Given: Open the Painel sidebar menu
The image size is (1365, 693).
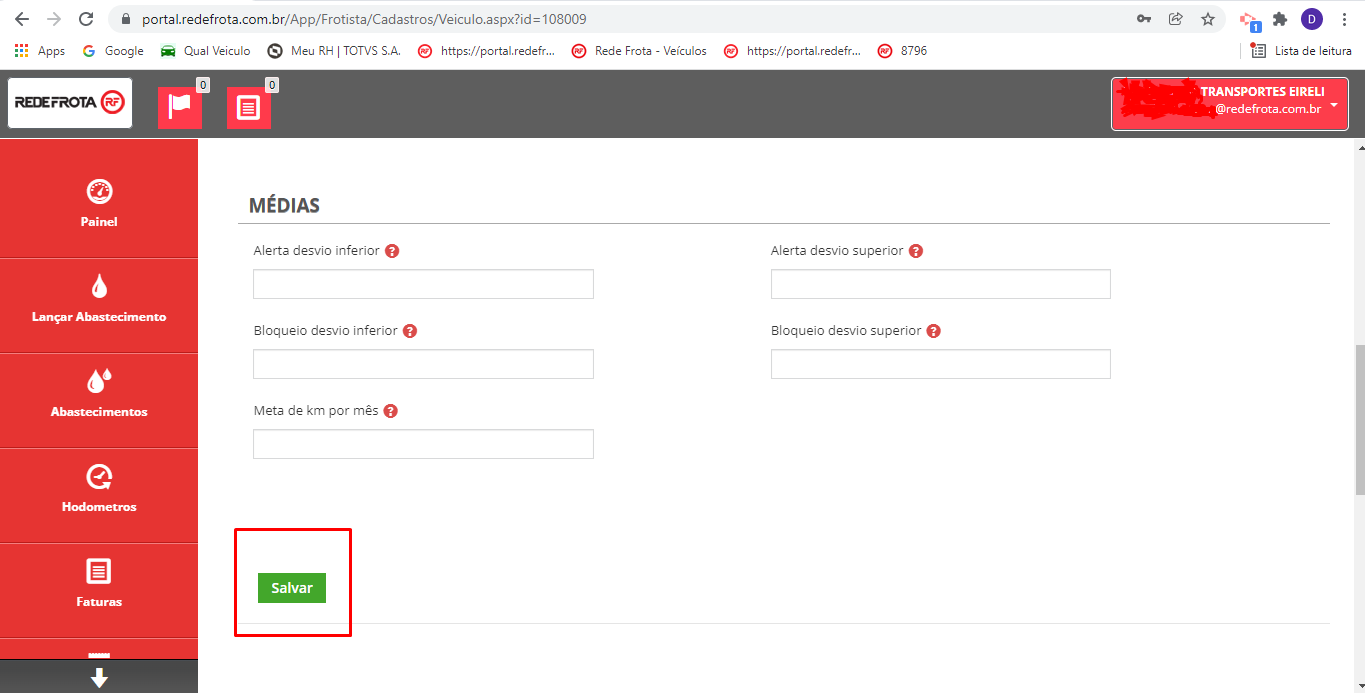Looking at the screenshot, I should pos(99,204).
